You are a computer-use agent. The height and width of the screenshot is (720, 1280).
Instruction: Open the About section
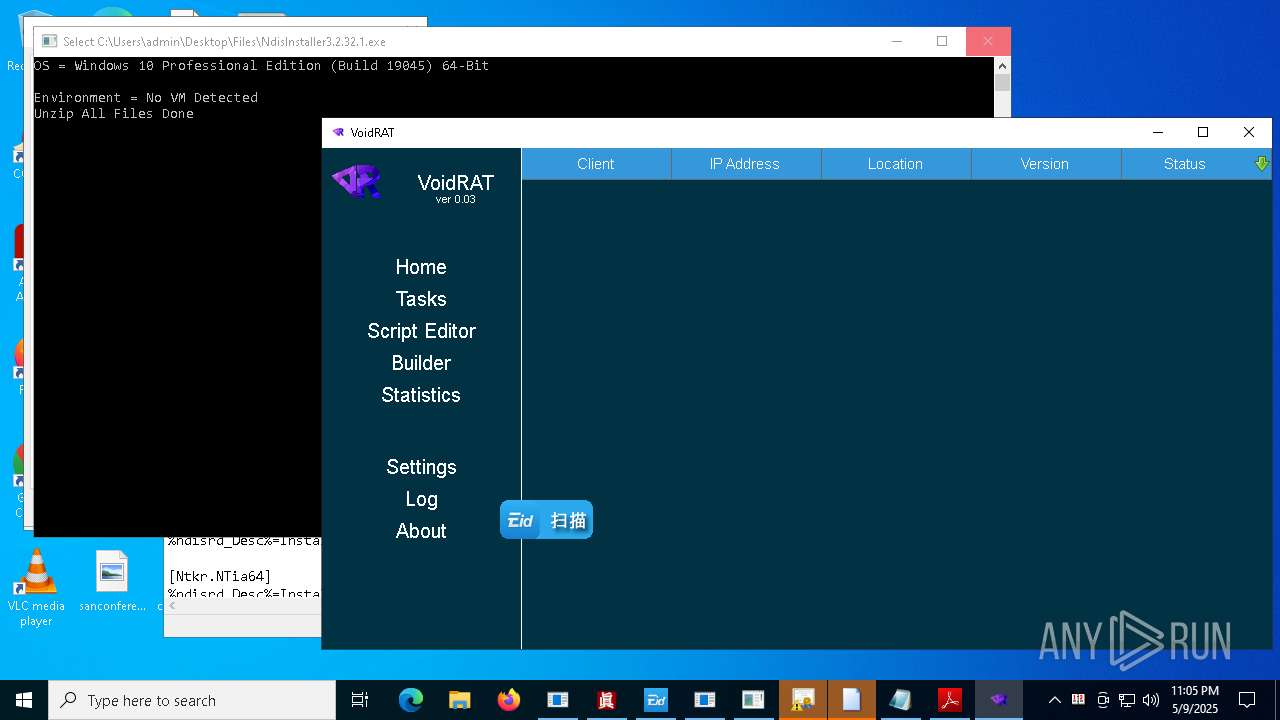coord(421,531)
